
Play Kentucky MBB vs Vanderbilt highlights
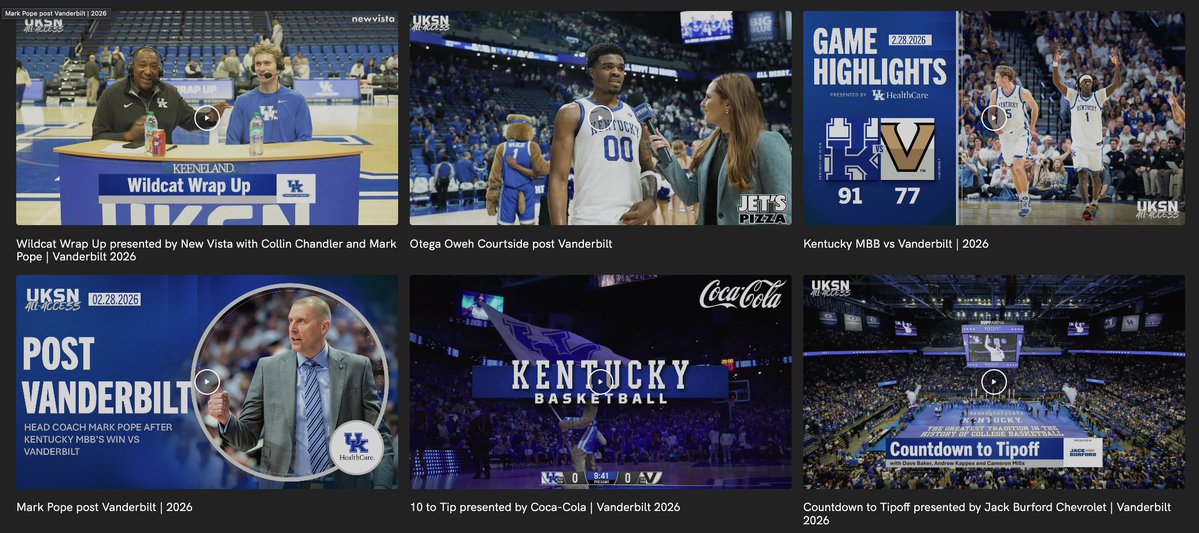tap(993, 118)
